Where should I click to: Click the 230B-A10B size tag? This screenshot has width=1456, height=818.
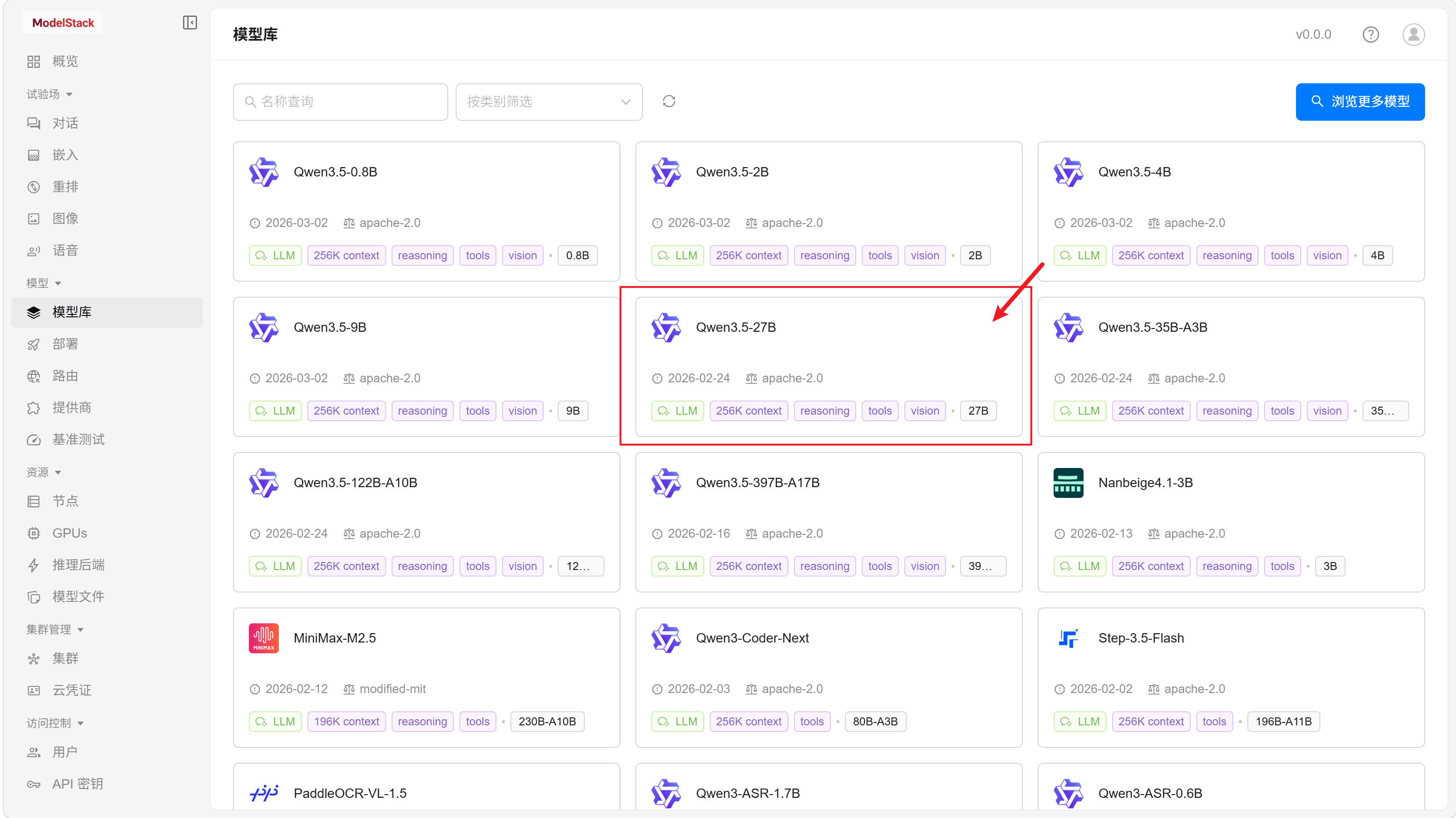[x=547, y=721]
